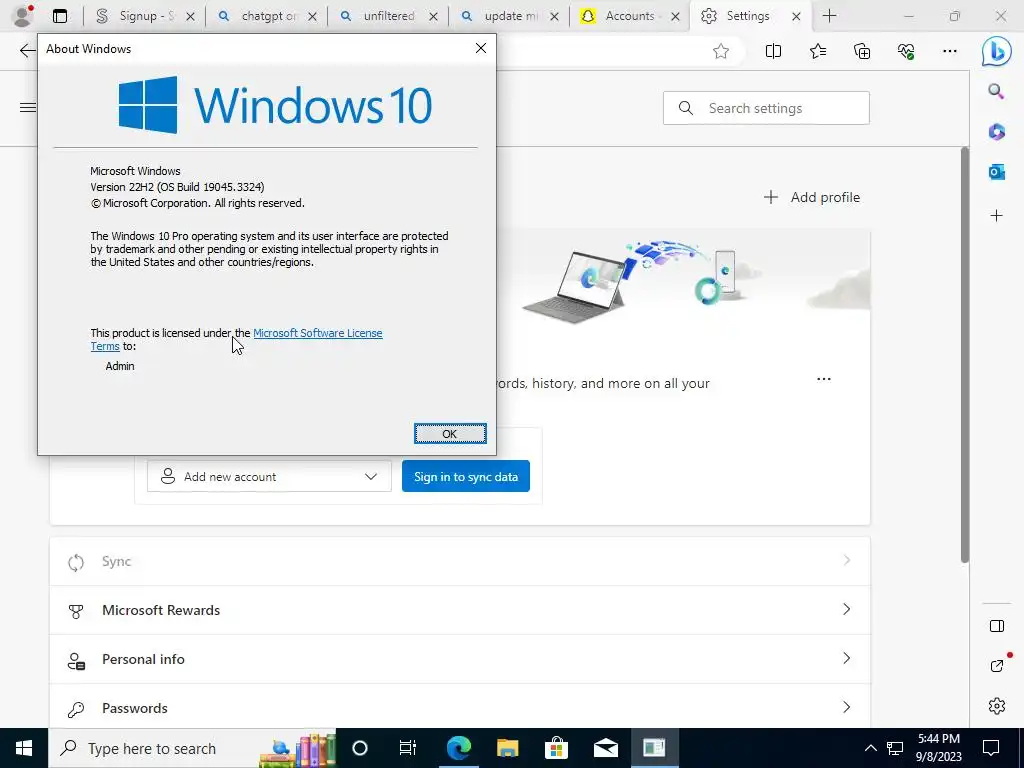Close the Signup tab
The image size is (1024, 768).
(190, 17)
